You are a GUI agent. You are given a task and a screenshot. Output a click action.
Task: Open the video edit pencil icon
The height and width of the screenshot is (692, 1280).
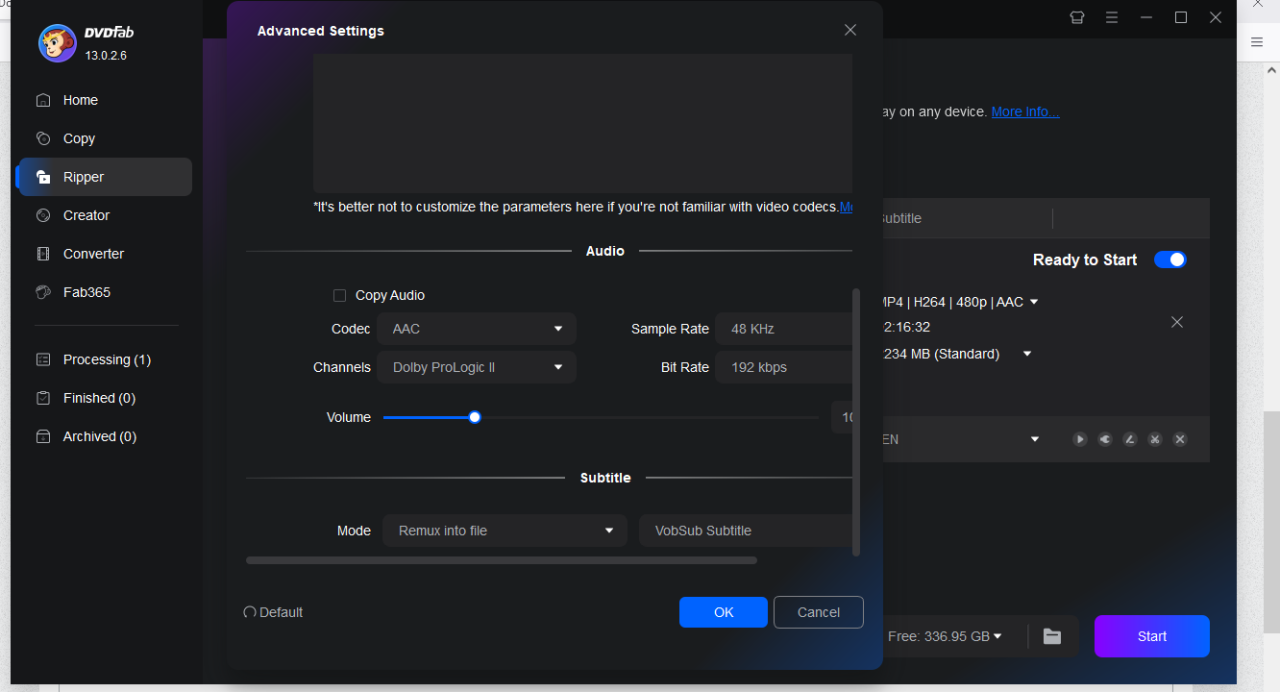1130,439
